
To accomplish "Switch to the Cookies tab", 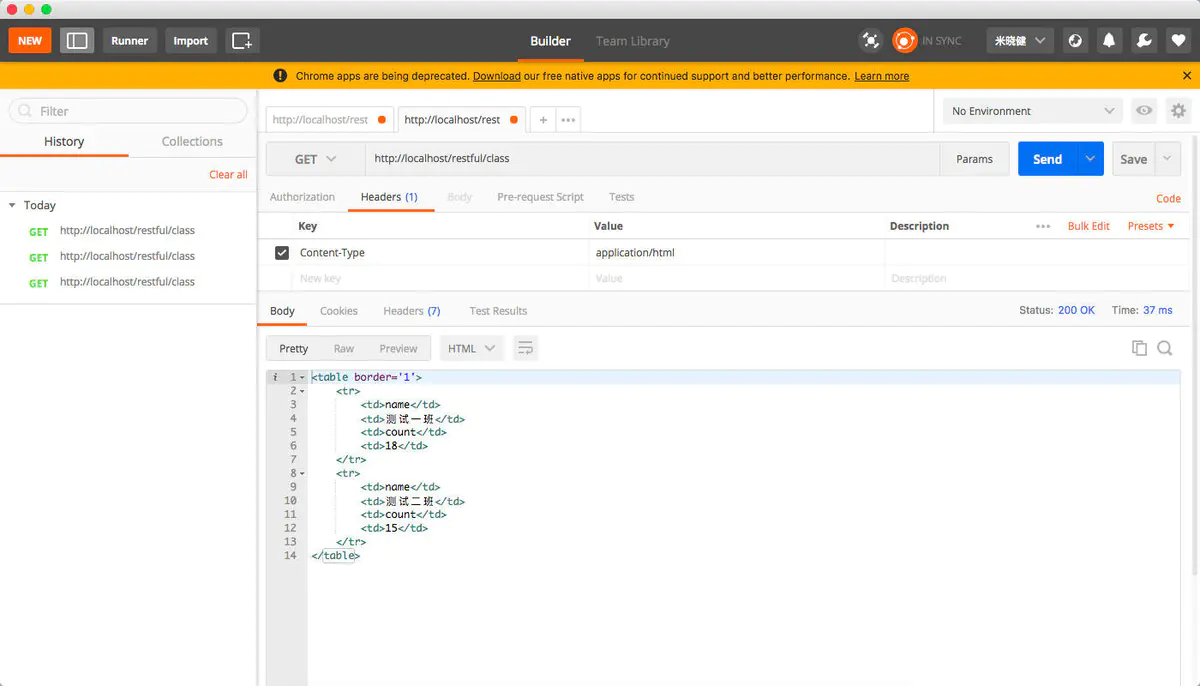I will pos(338,310).
